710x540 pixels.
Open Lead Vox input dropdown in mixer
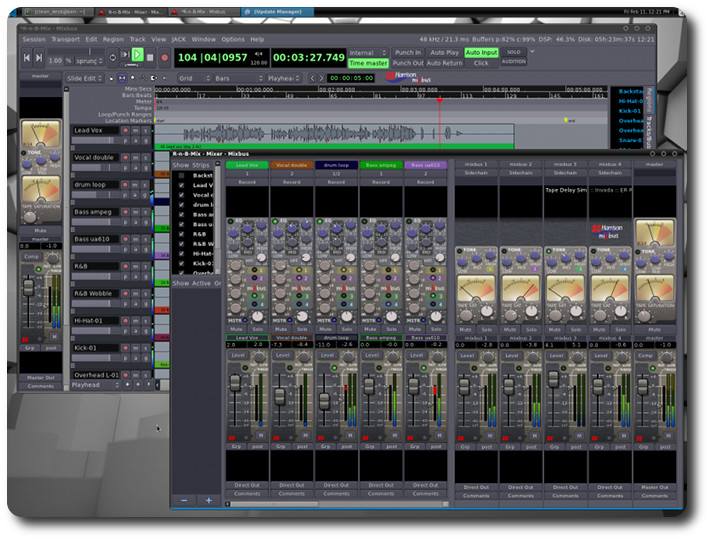247,173
